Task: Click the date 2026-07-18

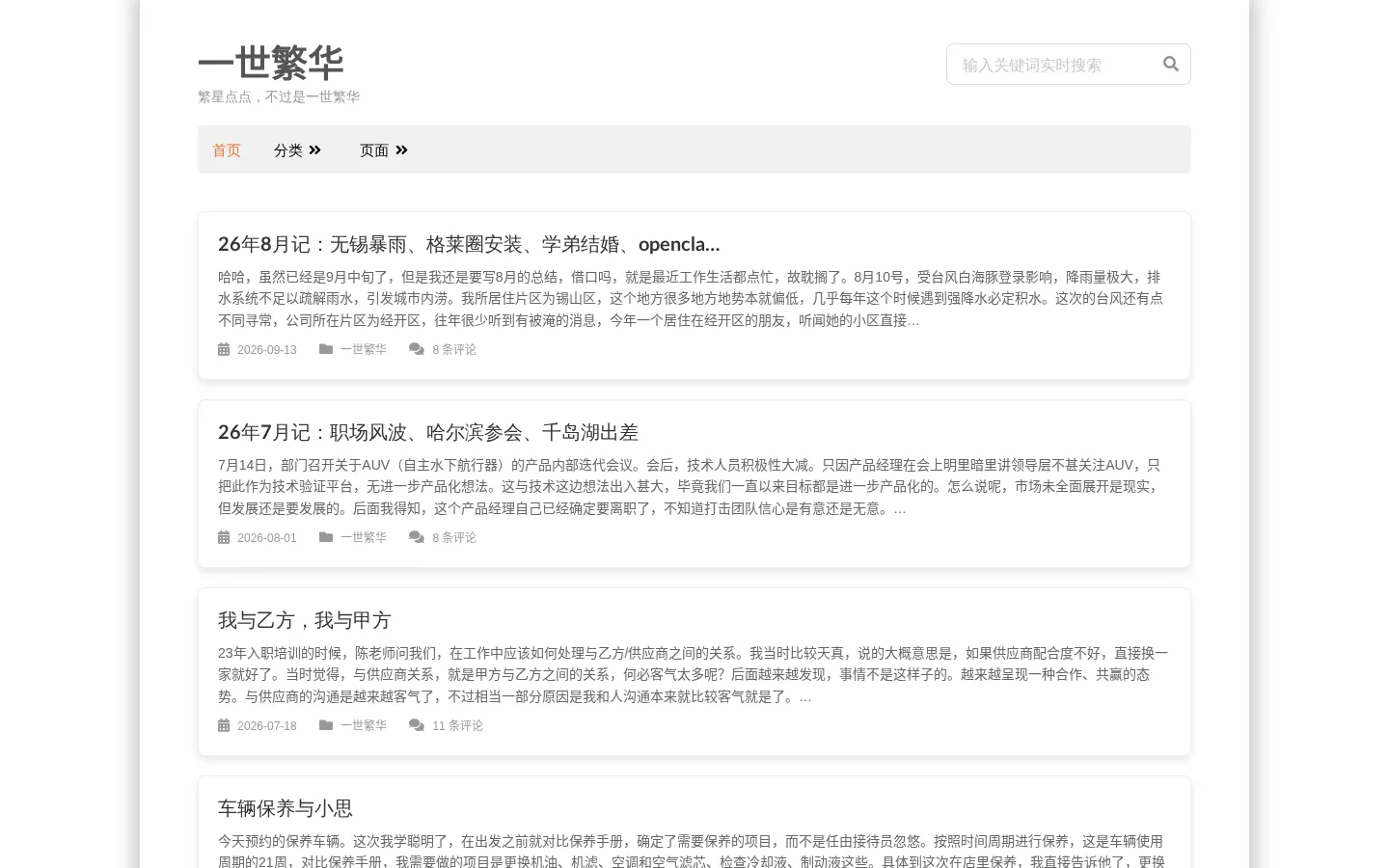Action: (x=267, y=726)
